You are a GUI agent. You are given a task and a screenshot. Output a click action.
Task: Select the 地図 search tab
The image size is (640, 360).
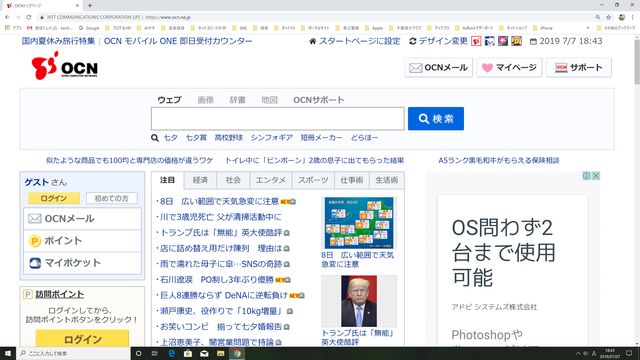[269, 100]
